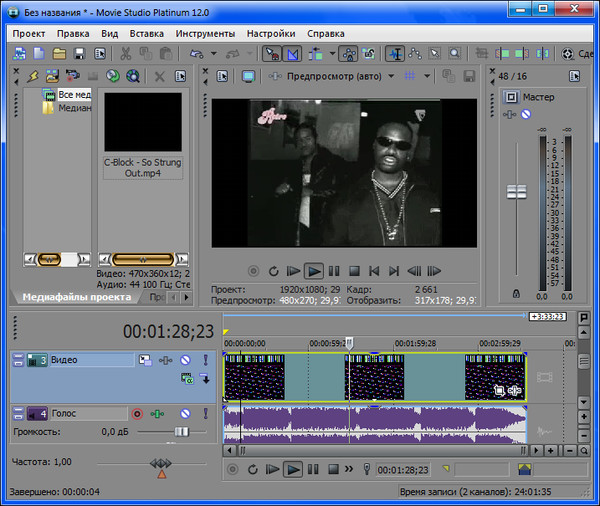Open the Вставка menu
This screenshot has height=506, width=600.
click(147, 33)
